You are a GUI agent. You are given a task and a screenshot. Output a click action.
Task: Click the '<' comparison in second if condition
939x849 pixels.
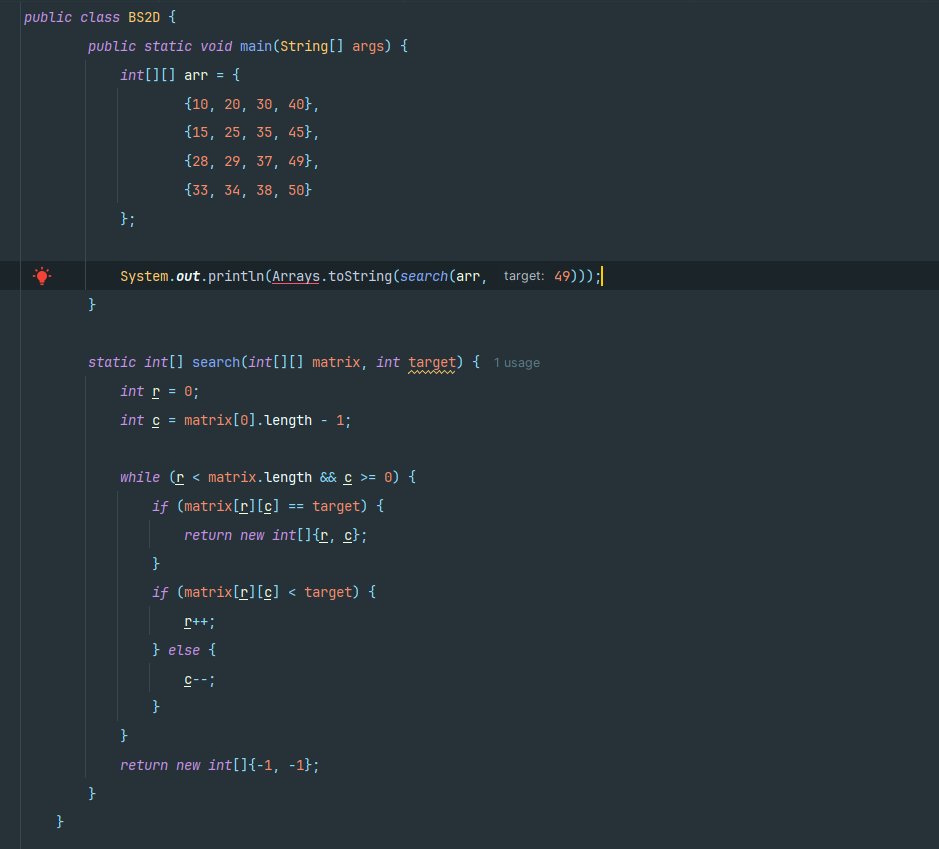[292, 592]
